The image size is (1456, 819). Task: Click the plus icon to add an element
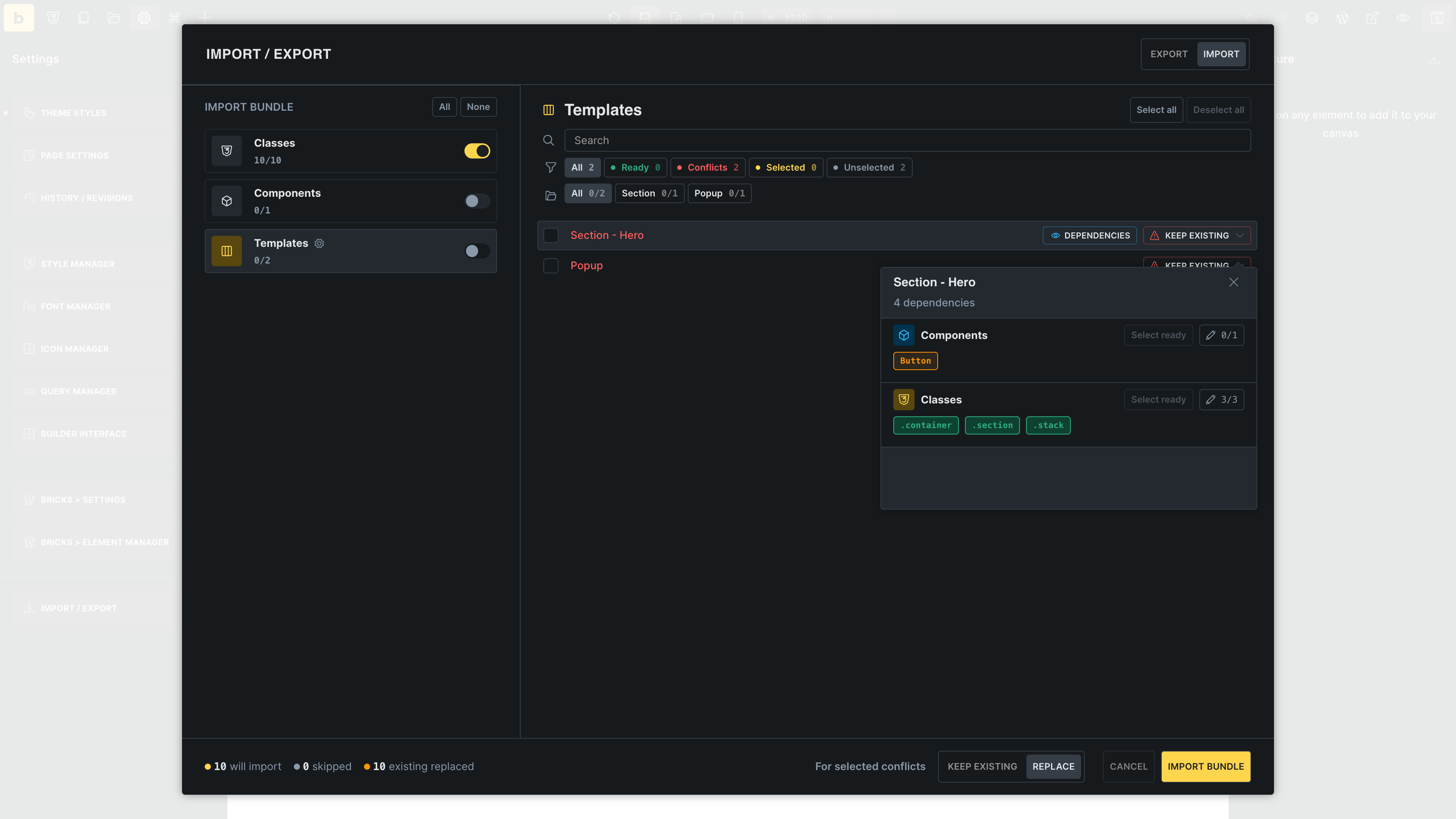pos(205,17)
